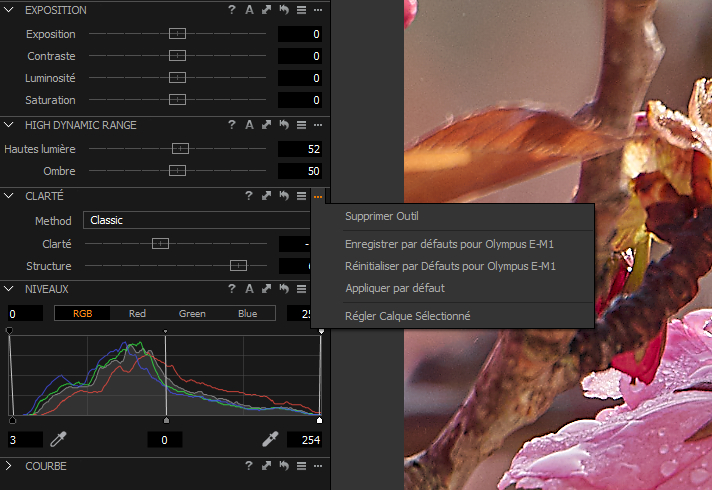Screen dimensions: 712x490
Task: Collapse the Clarté panel
Action: 9,196
